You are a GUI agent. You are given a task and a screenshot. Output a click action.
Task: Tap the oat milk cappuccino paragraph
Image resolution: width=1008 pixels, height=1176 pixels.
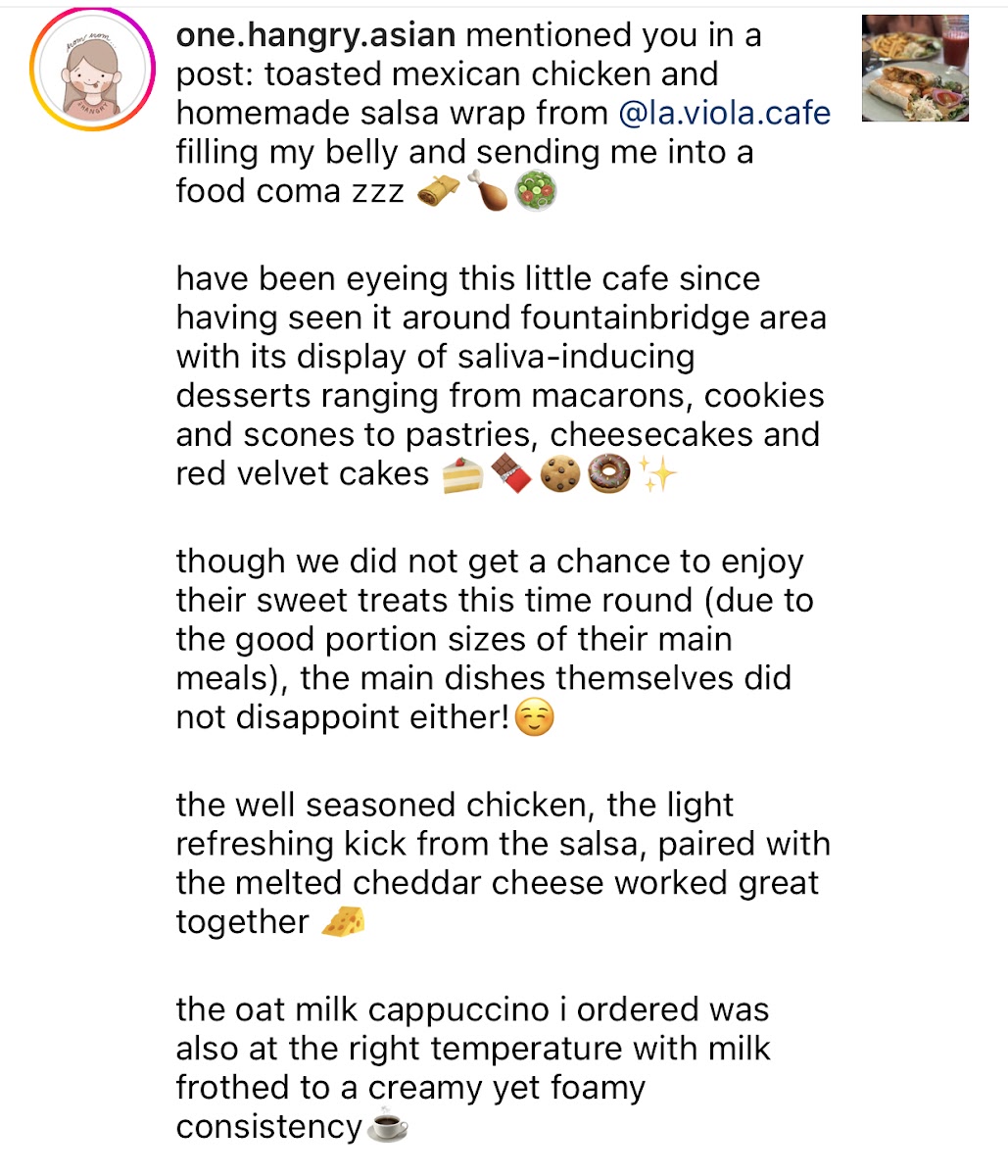click(470, 1049)
